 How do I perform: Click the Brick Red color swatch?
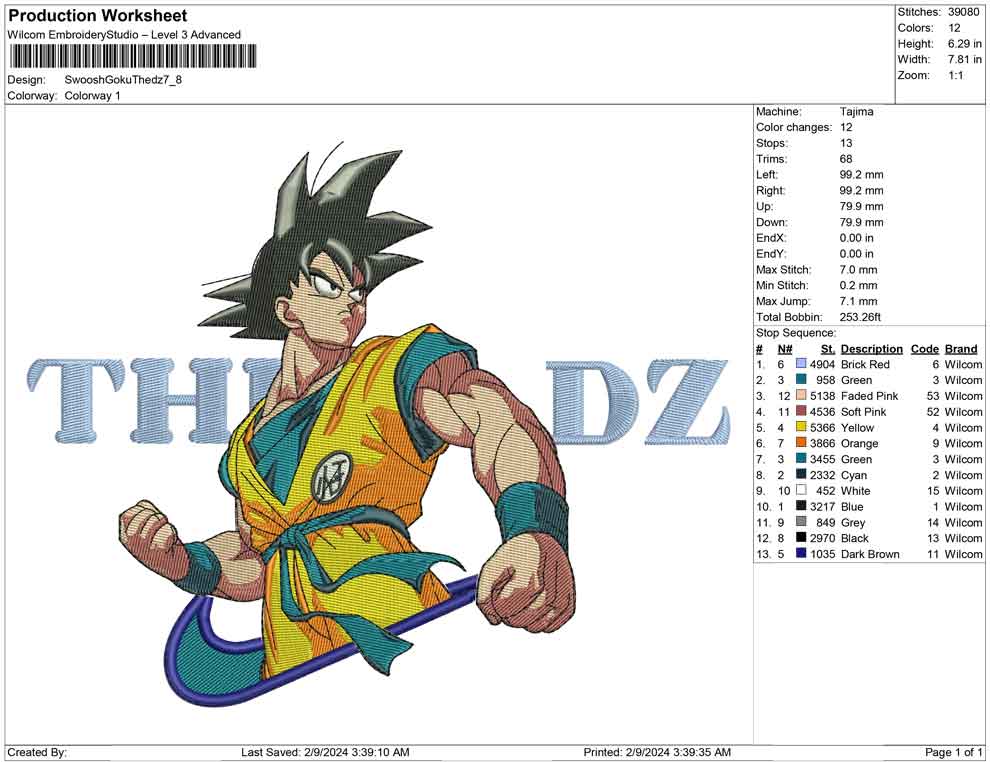[801, 364]
